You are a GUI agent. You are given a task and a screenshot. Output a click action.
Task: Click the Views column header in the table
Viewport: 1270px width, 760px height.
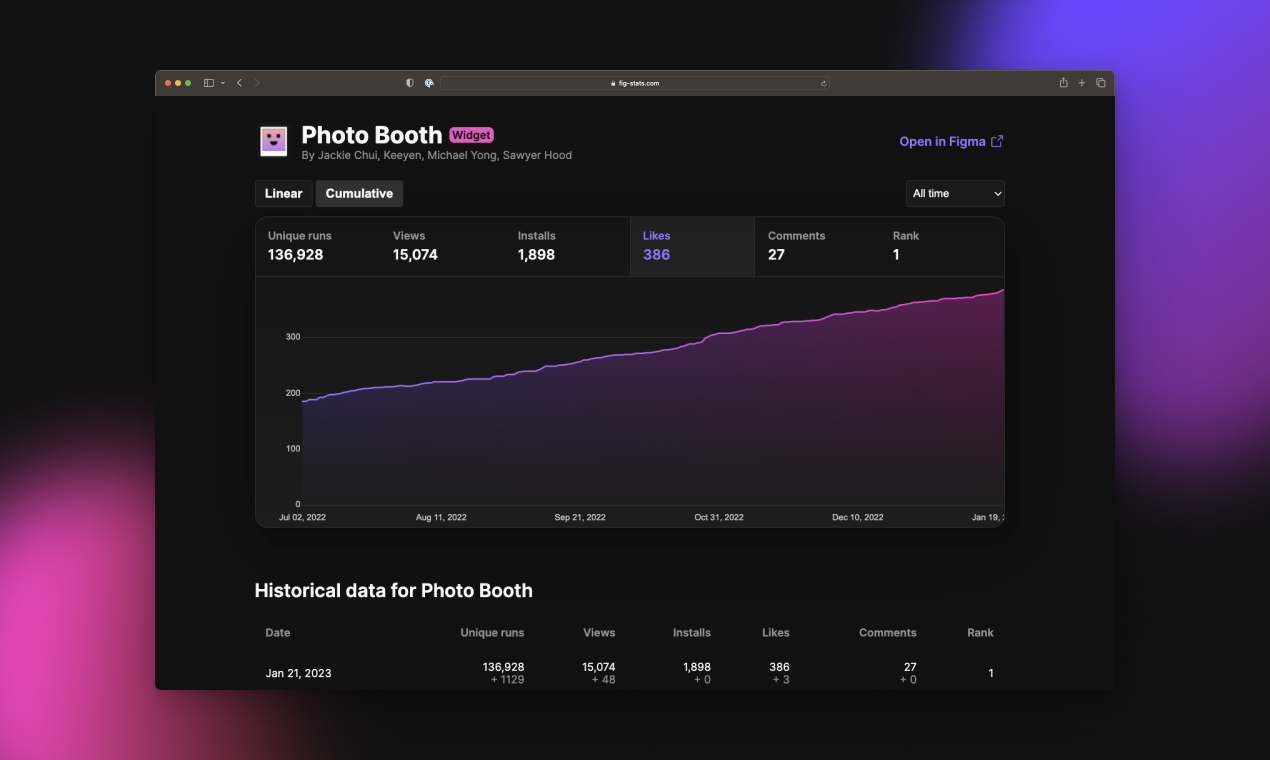point(599,633)
